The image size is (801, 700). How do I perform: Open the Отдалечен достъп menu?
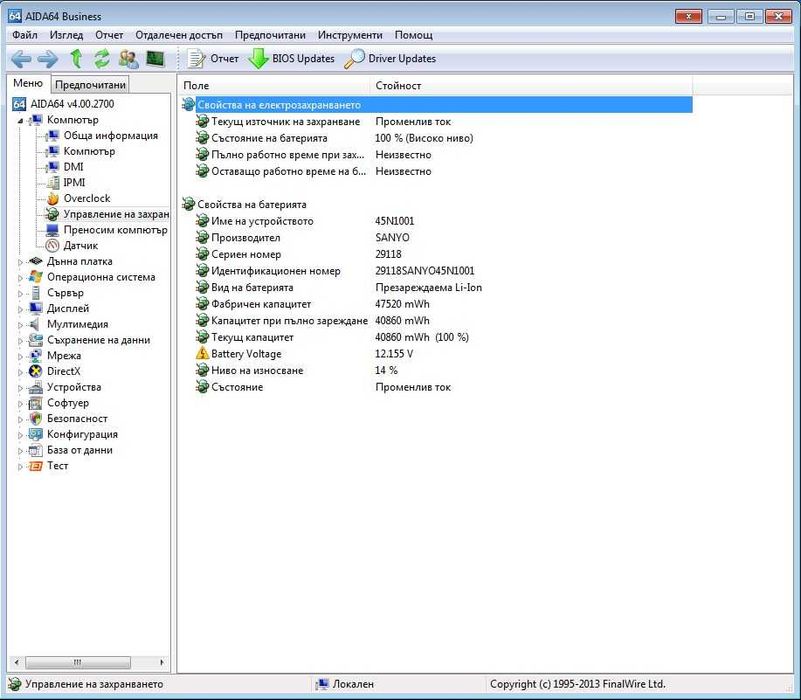coord(179,35)
